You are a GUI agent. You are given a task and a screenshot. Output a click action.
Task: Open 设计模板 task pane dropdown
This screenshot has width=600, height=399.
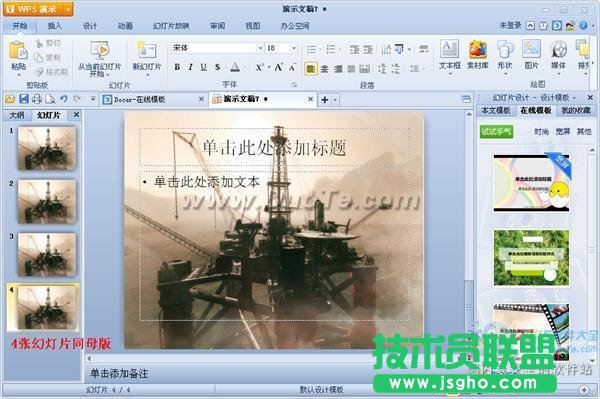(x=574, y=98)
